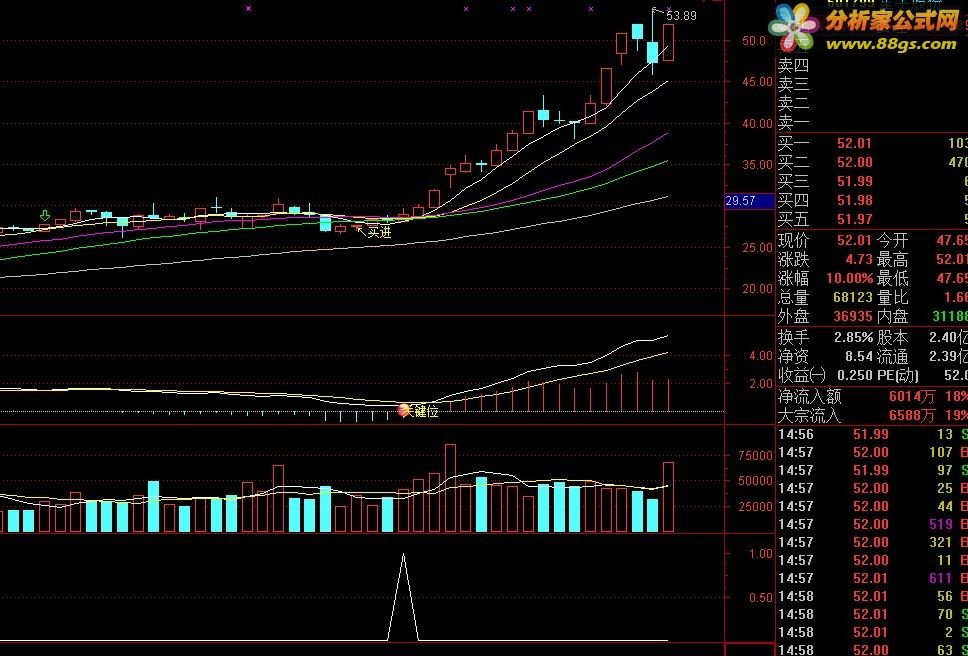968x656 pixels.
Task: Click the 买三 bid price 51.99
Action: 854,181
